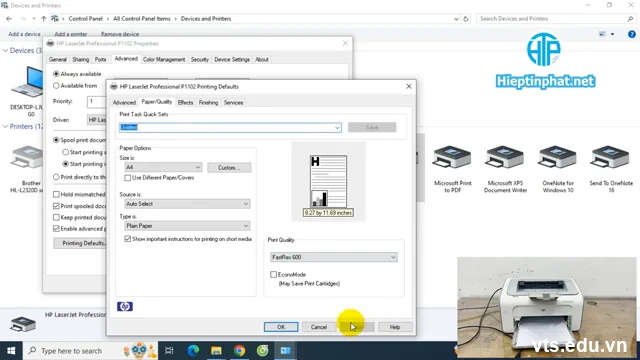Screen dimensions: 640x360
Task: Click the change view icon in toolbar
Action: pos(602,34)
